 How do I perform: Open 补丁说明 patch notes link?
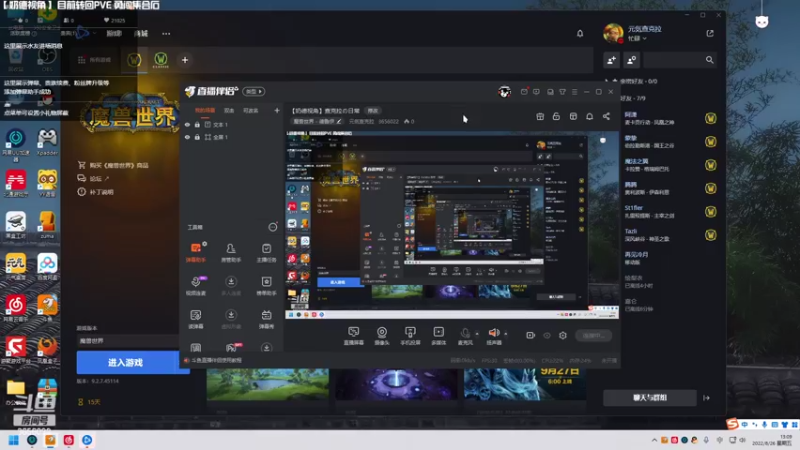96,192
